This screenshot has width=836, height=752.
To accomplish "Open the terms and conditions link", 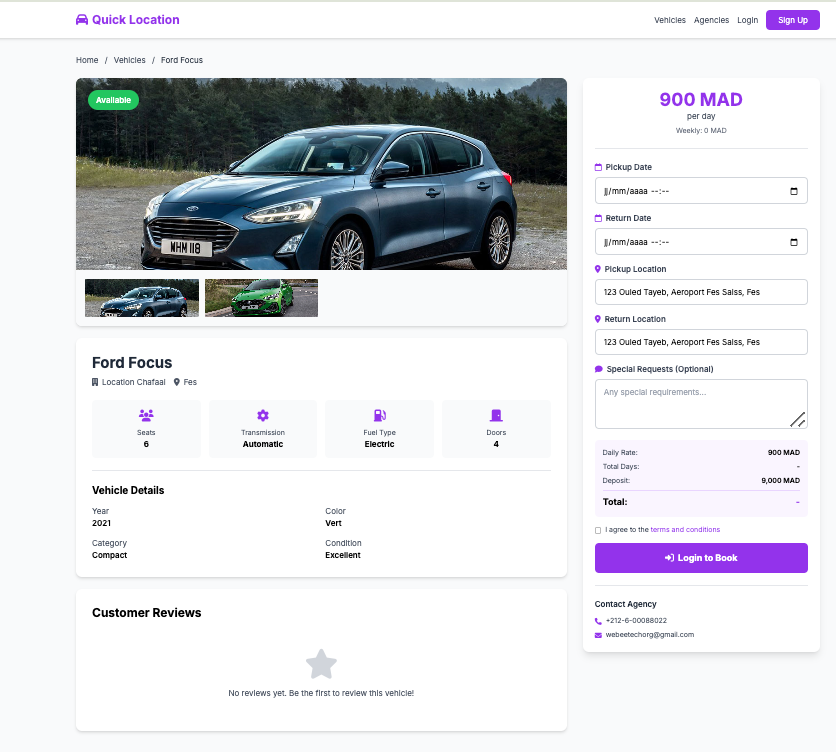I will click(685, 530).
